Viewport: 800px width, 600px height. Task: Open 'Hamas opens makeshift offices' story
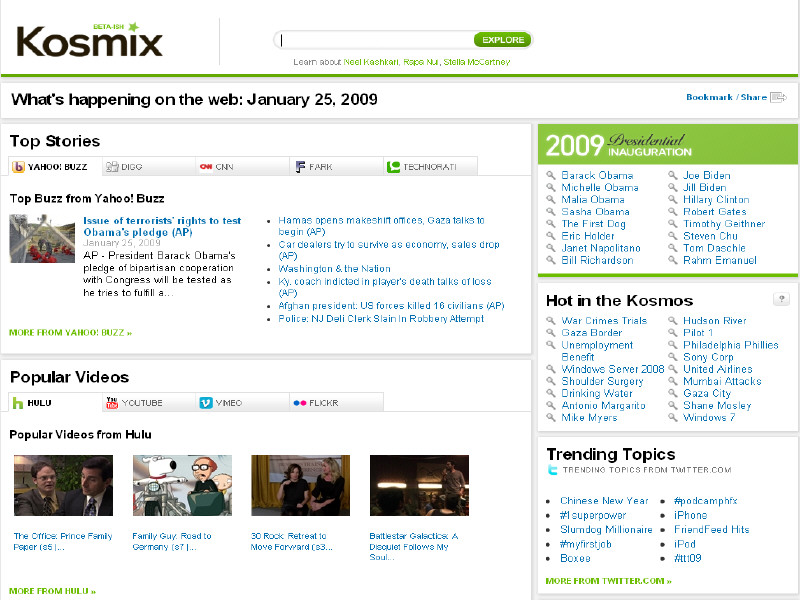(381, 226)
